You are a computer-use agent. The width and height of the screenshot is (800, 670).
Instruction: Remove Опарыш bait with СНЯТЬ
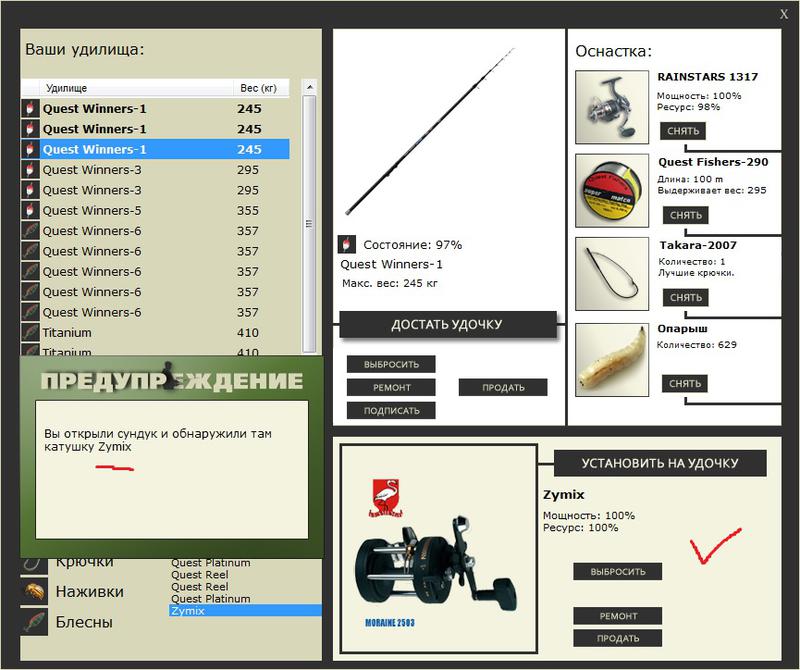click(x=685, y=383)
